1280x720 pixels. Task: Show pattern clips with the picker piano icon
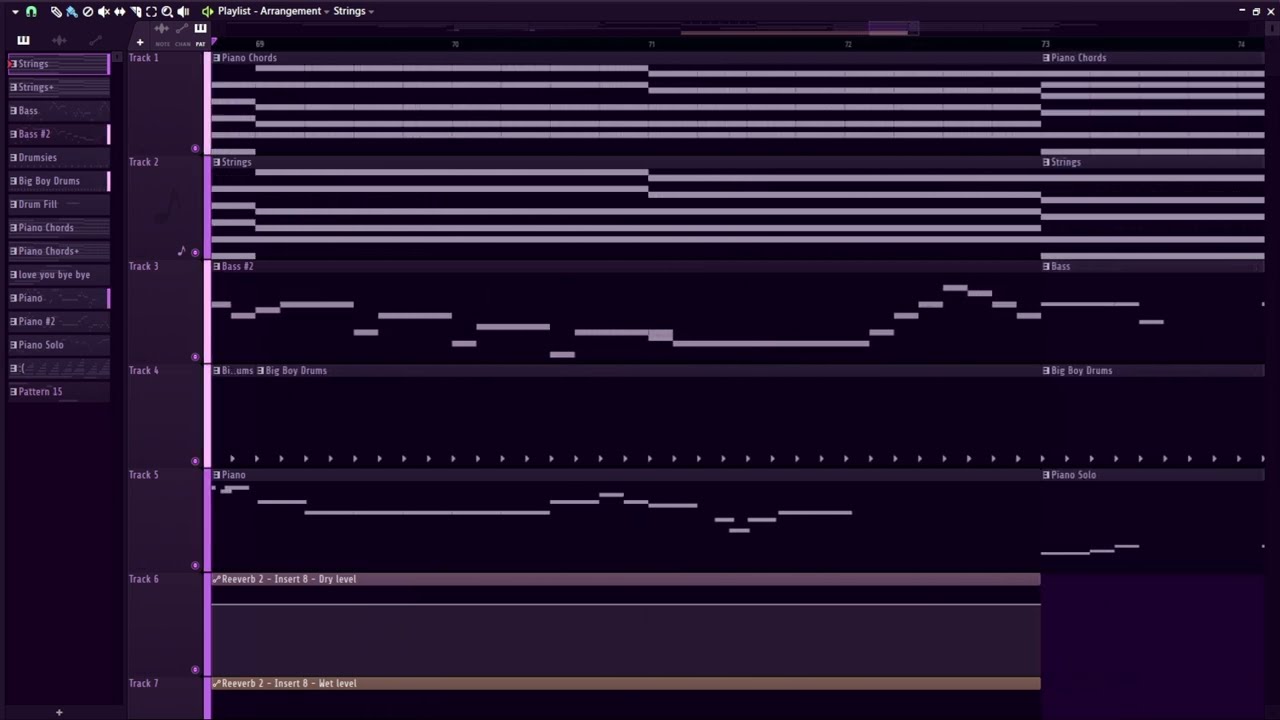click(x=23, y=40)
